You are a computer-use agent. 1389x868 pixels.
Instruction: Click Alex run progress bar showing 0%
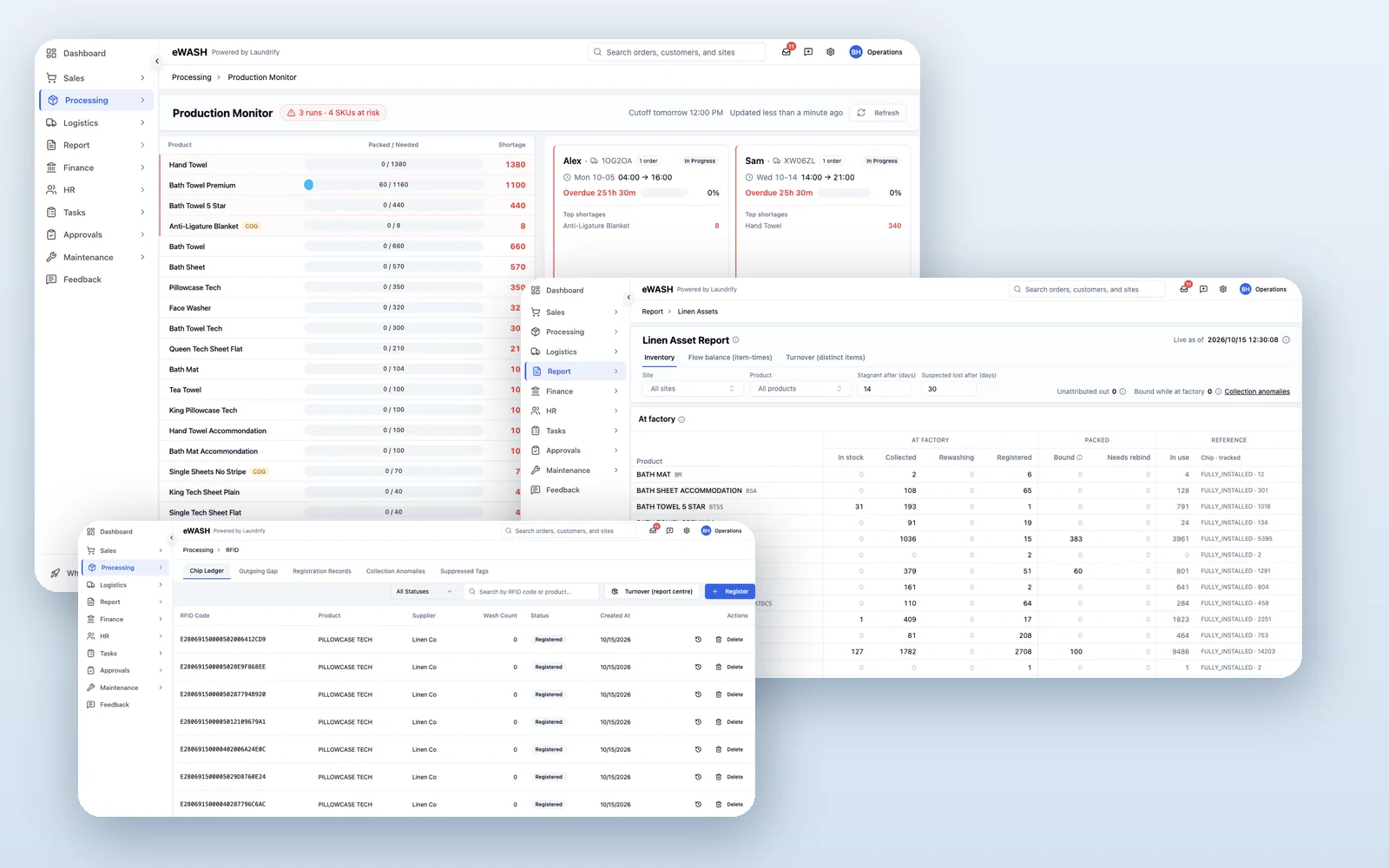click(x=666, y=194)
